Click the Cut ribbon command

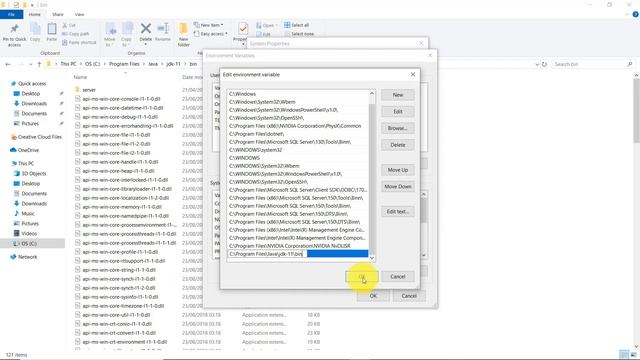click(69, 25)
